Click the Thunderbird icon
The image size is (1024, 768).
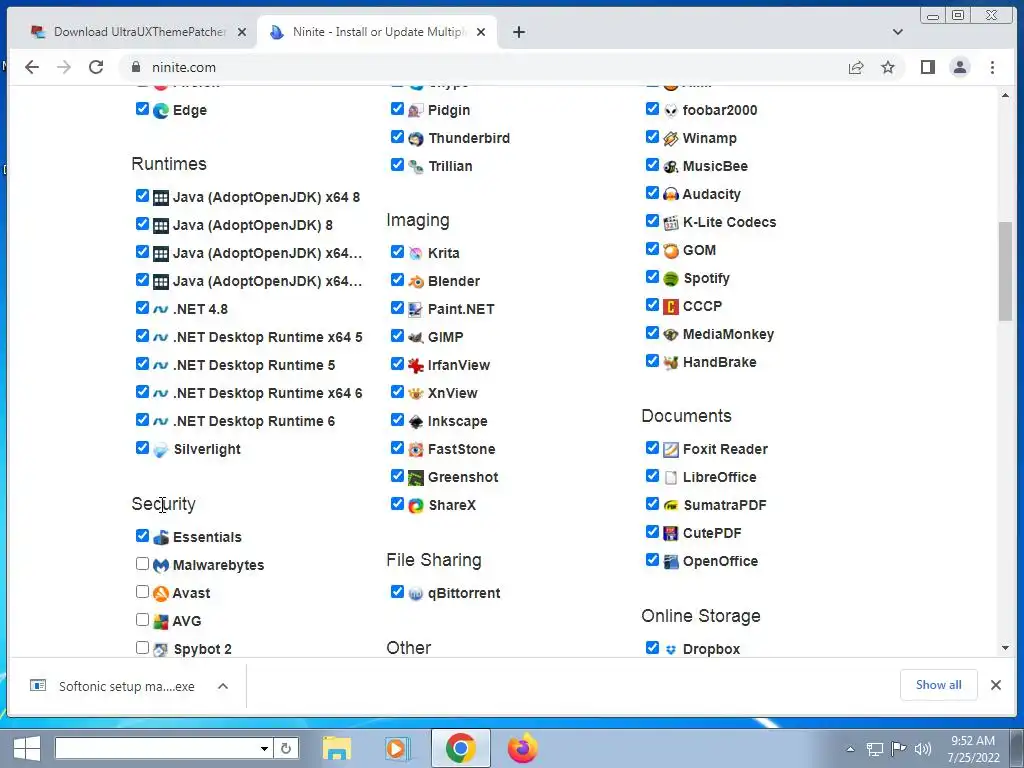click(x=415, y=138)
